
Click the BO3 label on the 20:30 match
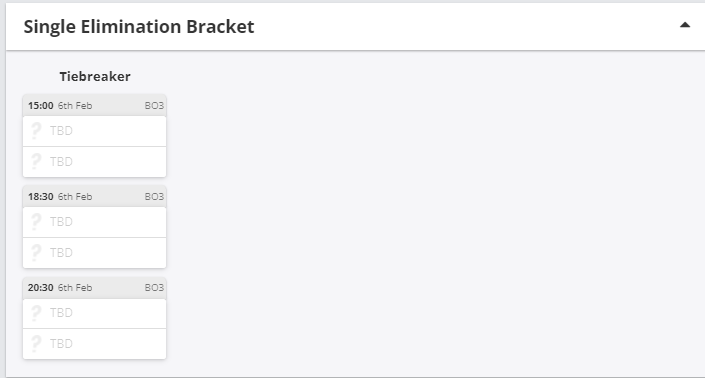coord(154,288)
